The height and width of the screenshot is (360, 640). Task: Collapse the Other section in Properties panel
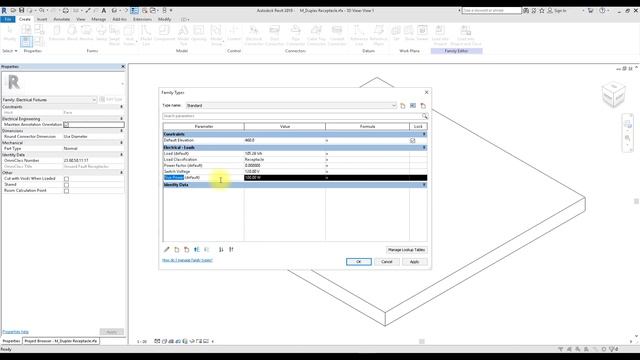click(122, 173)
